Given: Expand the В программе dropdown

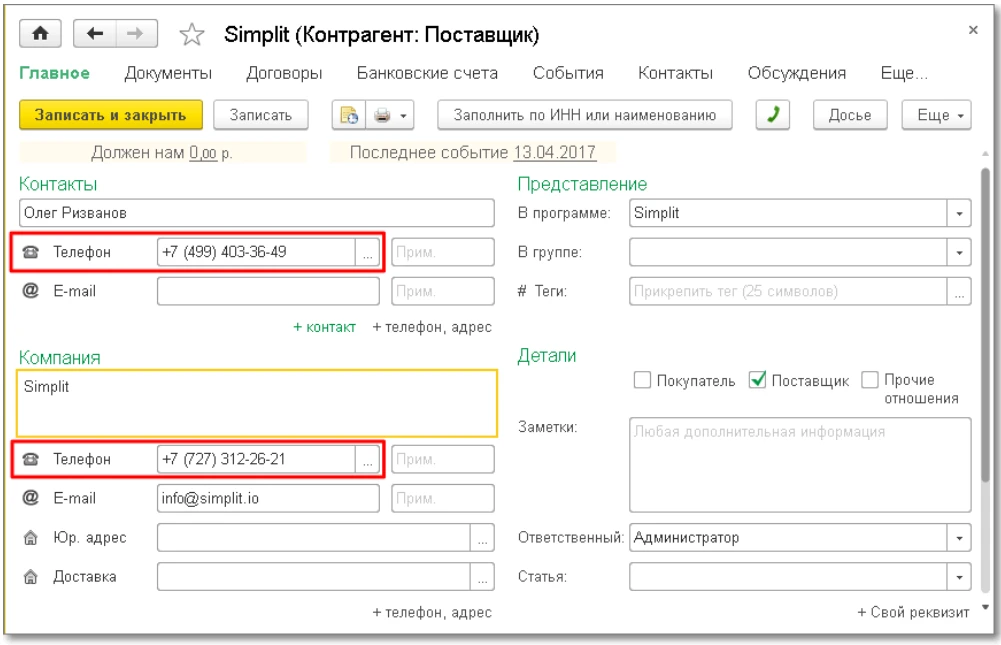Looking at the screenshot, I should click(x=960, y=214).
